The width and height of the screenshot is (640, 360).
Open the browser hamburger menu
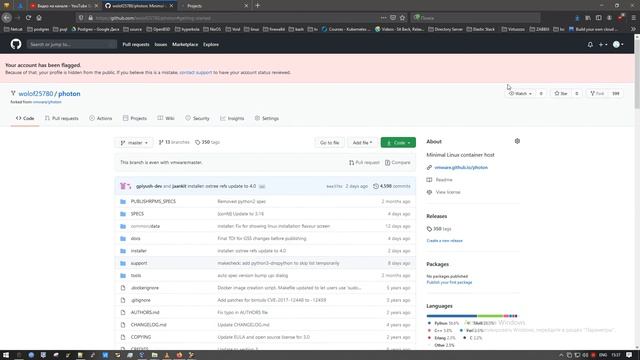click(x=633, y=18)
